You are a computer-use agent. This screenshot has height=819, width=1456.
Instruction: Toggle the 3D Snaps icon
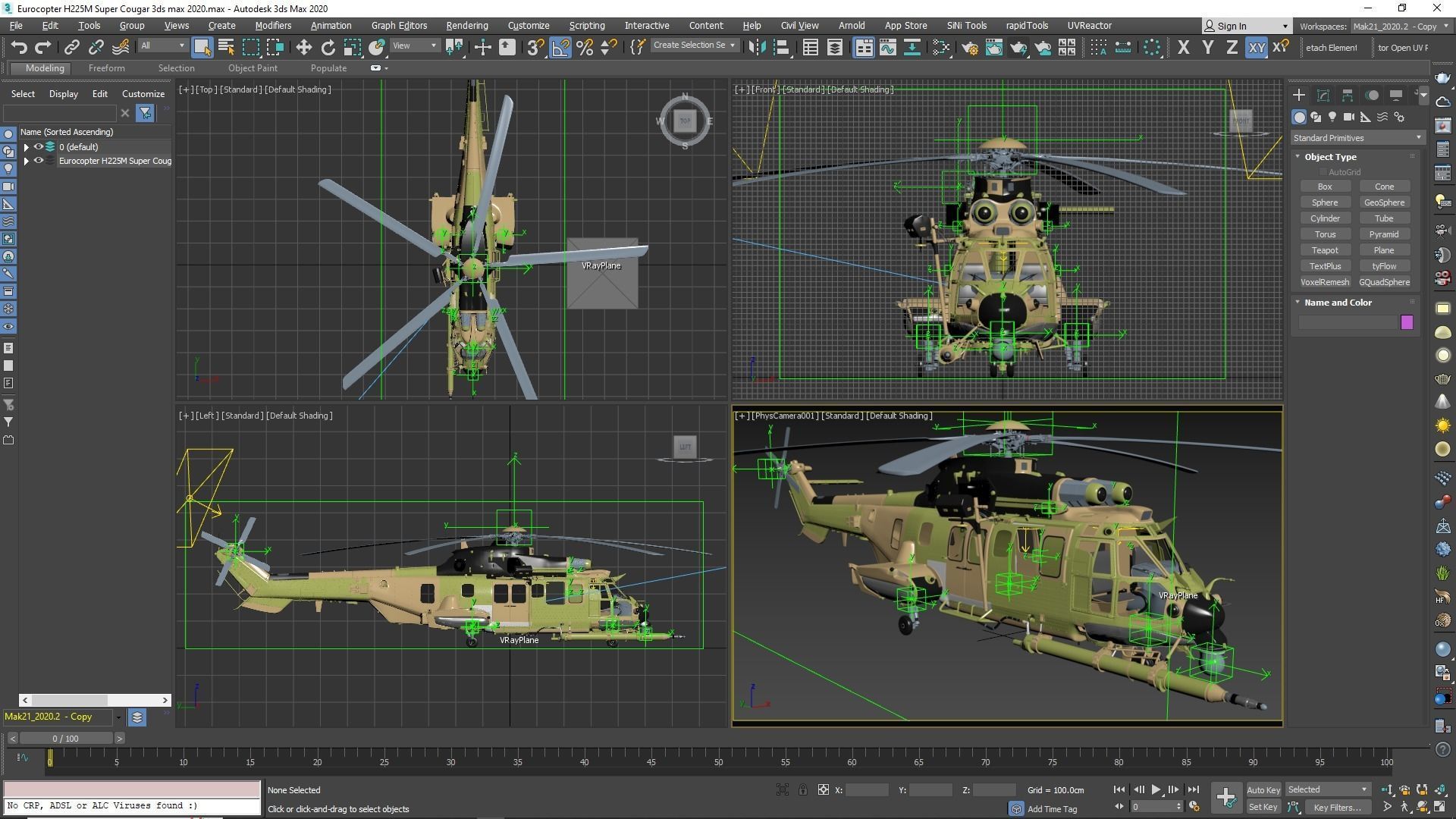pos(535,47)
